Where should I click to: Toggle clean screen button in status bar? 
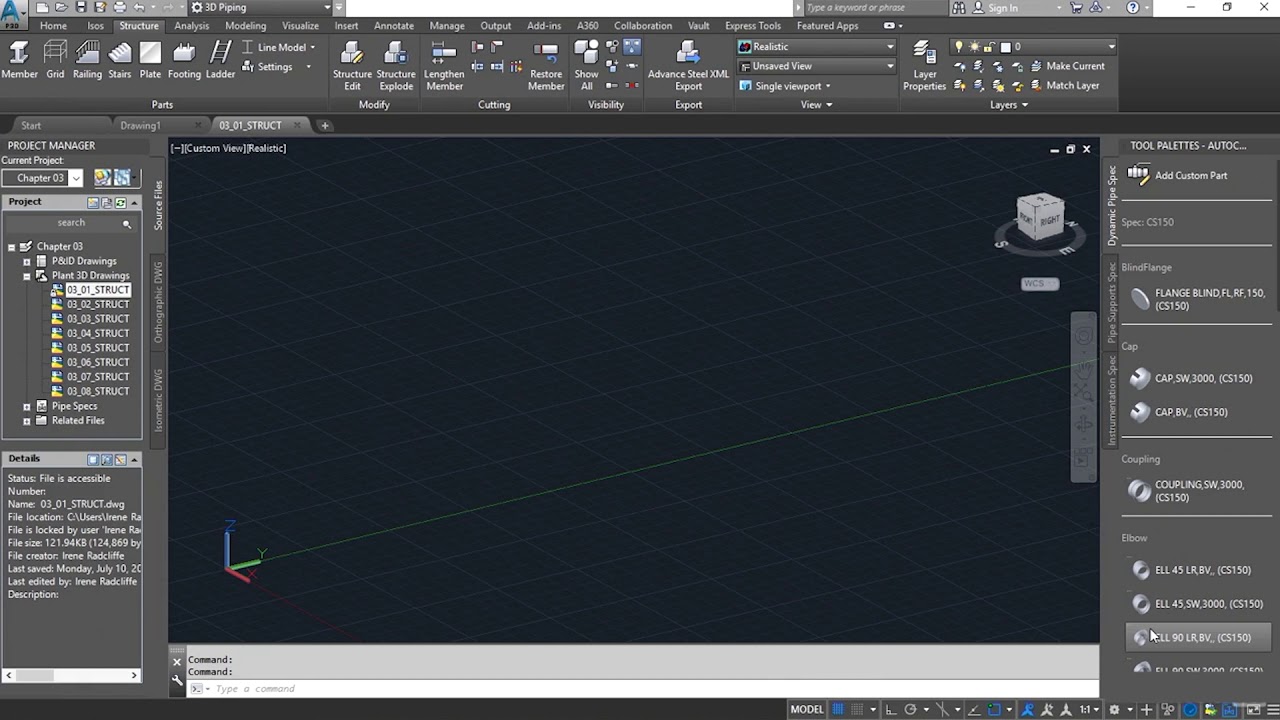tap(1252, 710)
